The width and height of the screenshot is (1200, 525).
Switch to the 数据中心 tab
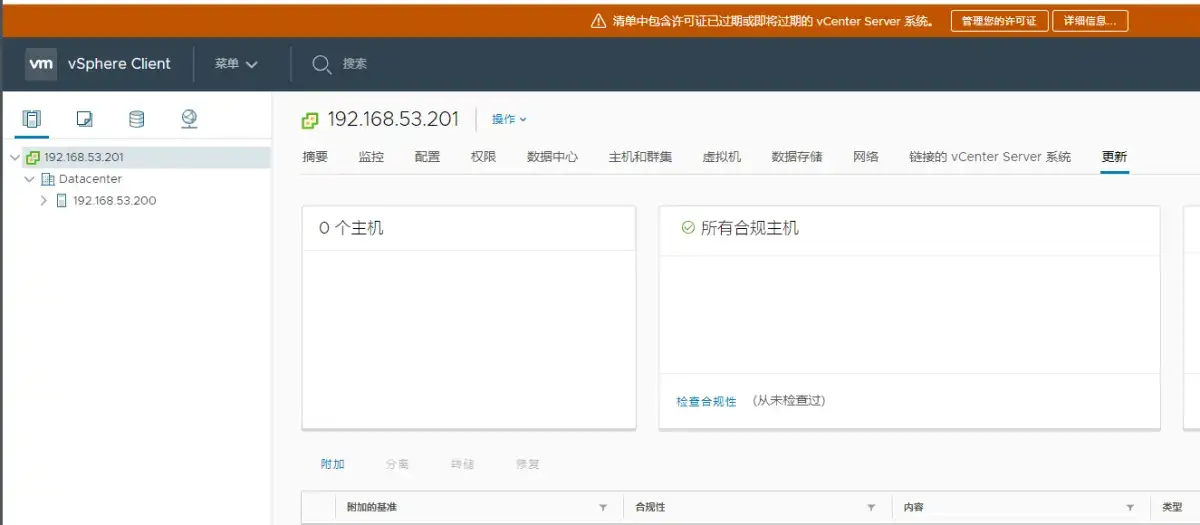[x=552, y=157]
